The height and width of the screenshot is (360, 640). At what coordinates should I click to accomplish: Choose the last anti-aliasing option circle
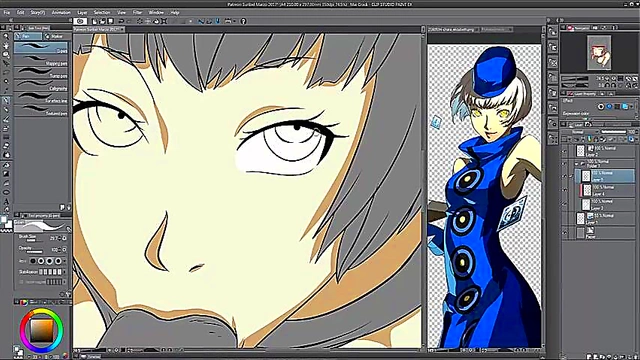coord(58,261)
